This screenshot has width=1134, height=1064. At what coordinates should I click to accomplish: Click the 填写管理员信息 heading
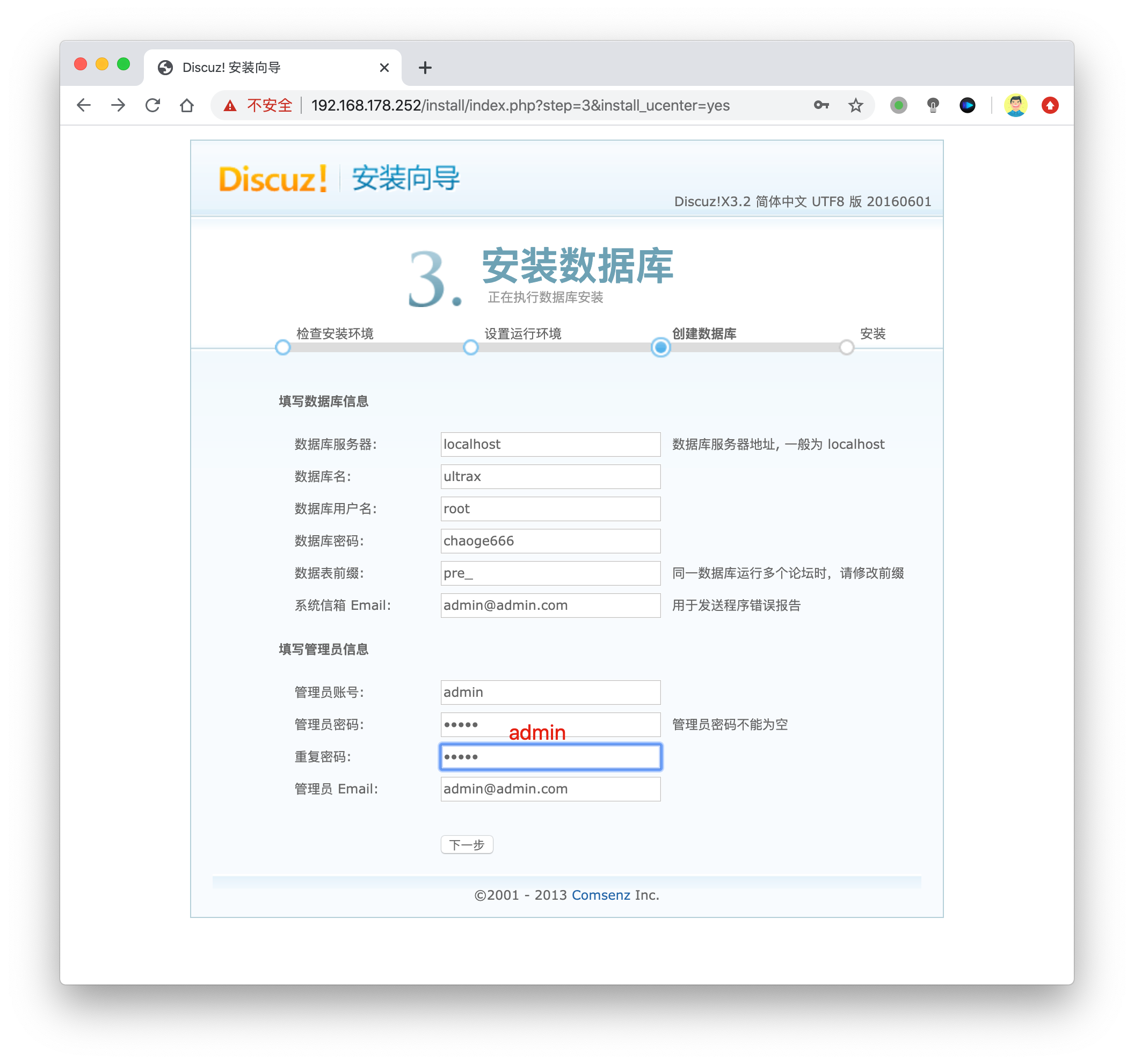(323, 649)
